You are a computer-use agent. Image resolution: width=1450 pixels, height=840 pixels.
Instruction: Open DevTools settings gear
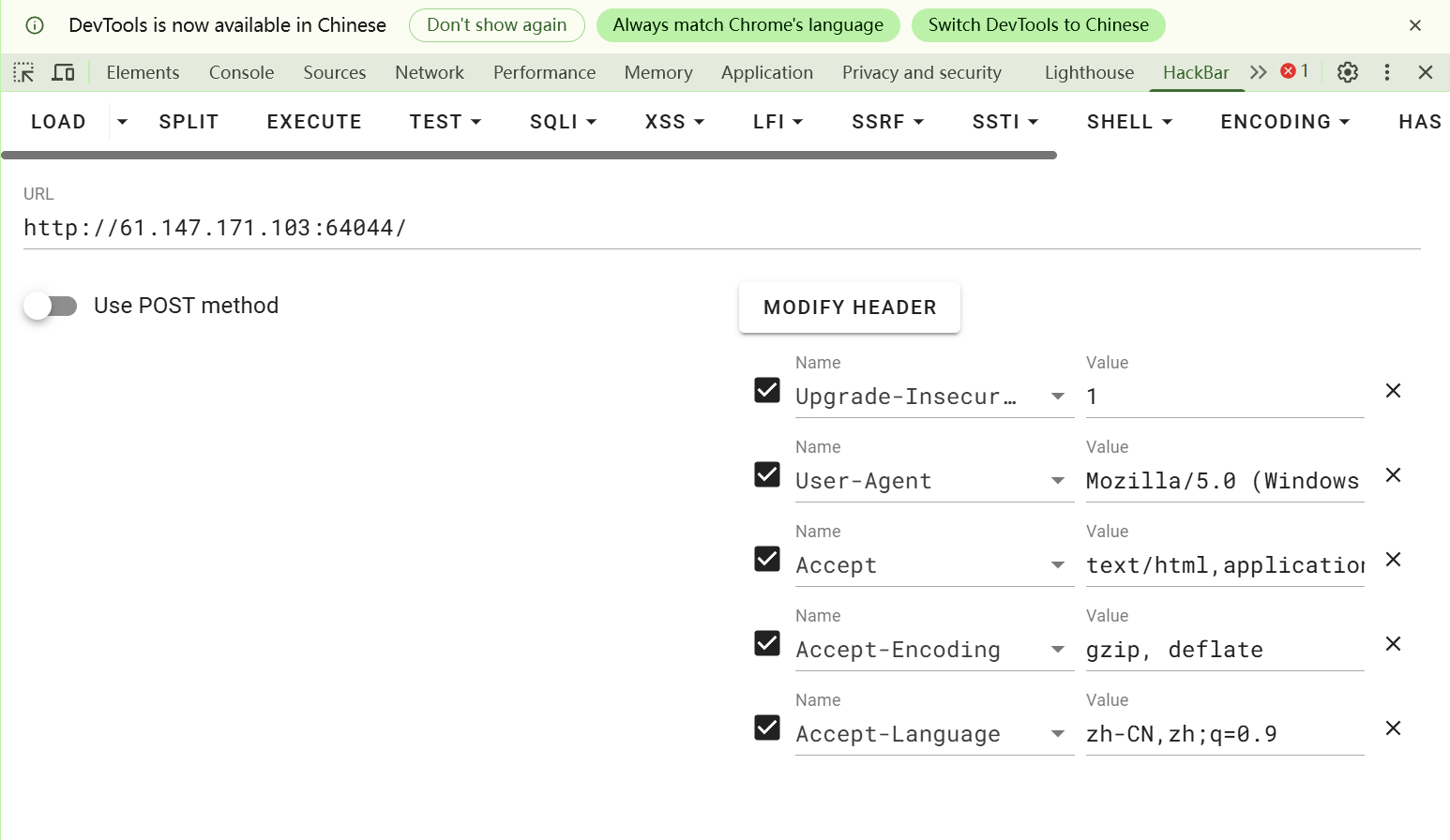click(x=1347, y=72)
